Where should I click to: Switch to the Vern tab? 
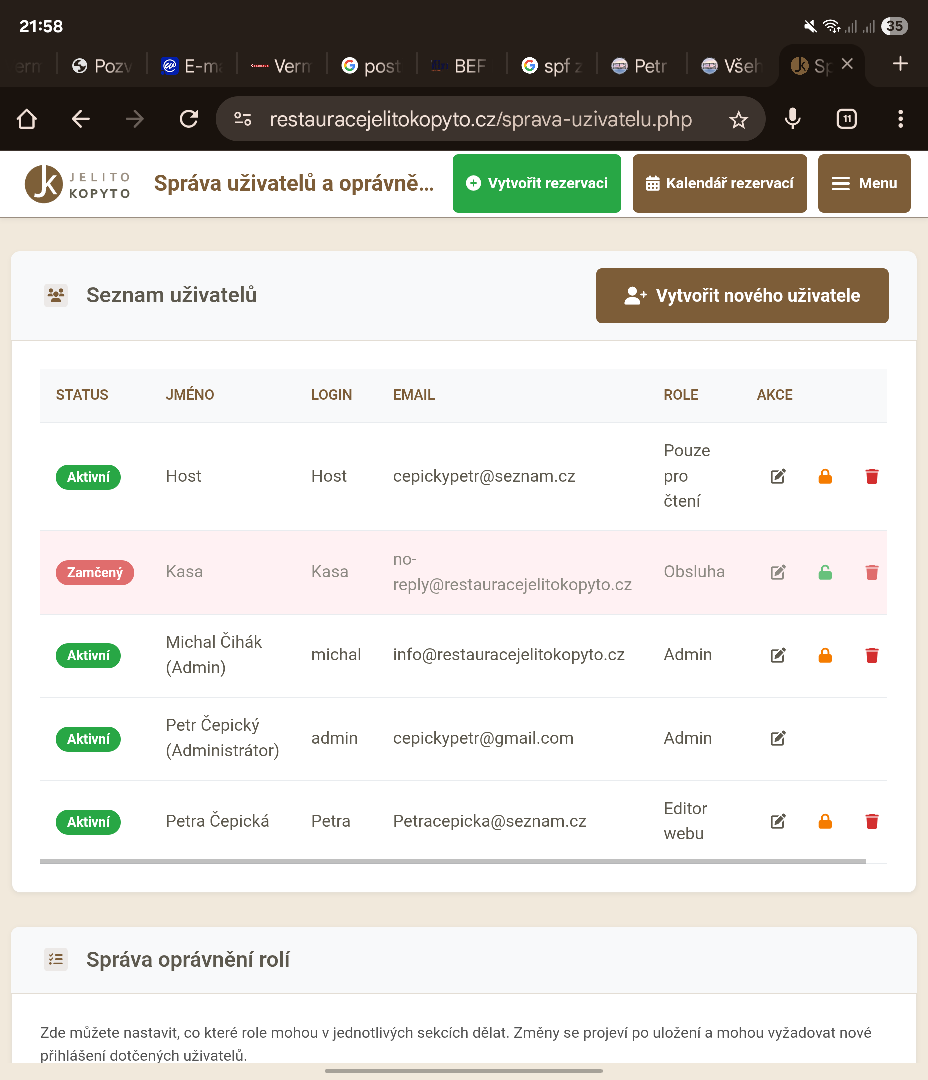coord(281,65)
